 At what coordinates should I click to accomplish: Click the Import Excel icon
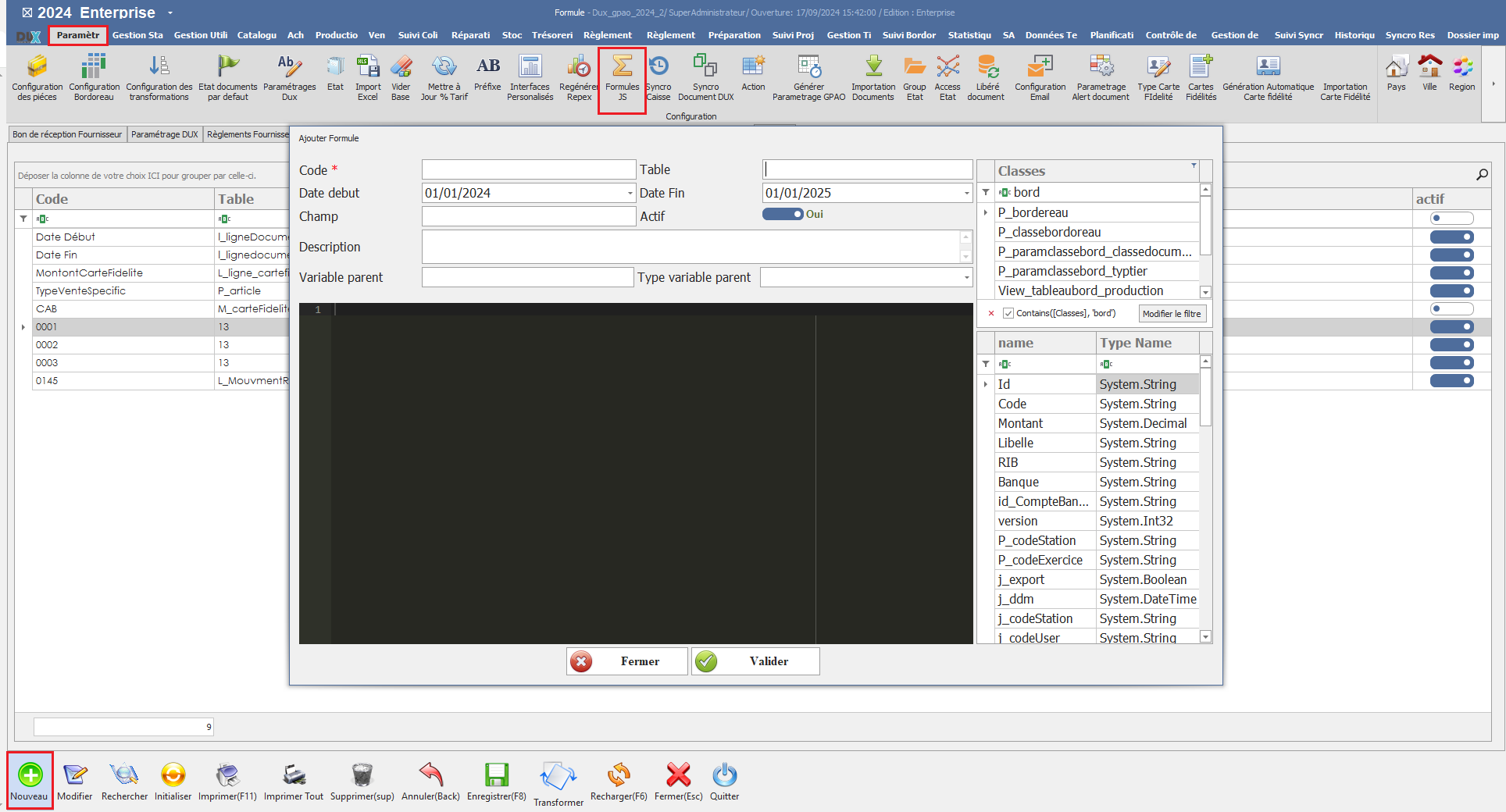pyautogui.click(x=368, y=78)
